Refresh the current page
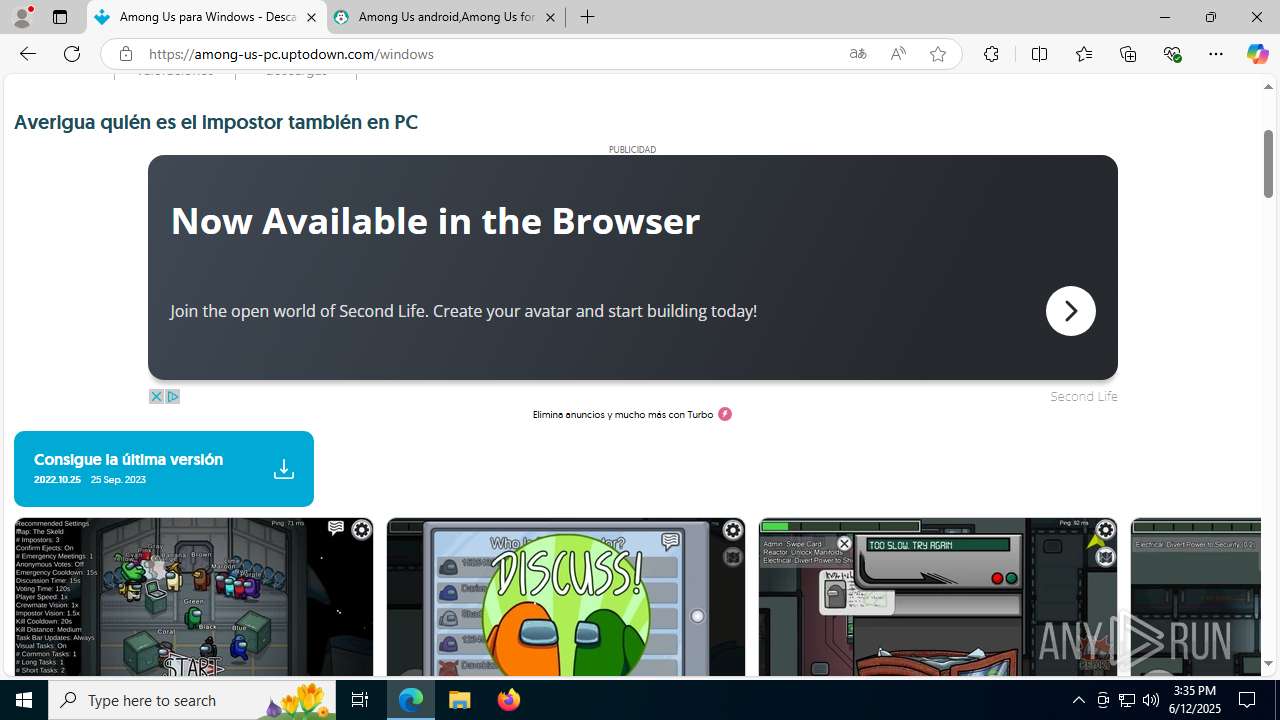The width and height of the screenshot is (1280, 720). [x=72, y=54]
